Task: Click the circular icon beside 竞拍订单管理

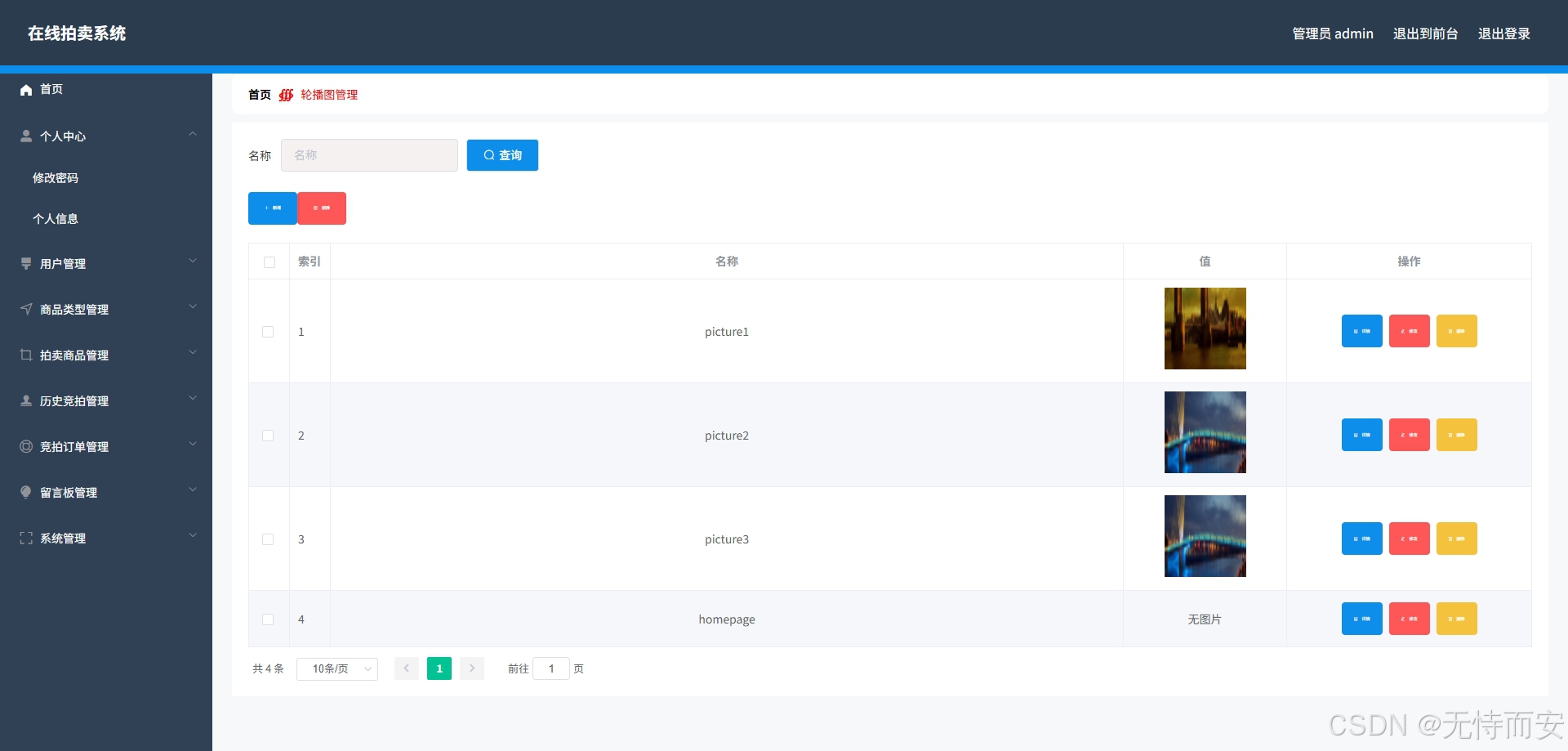Action: 26,446
